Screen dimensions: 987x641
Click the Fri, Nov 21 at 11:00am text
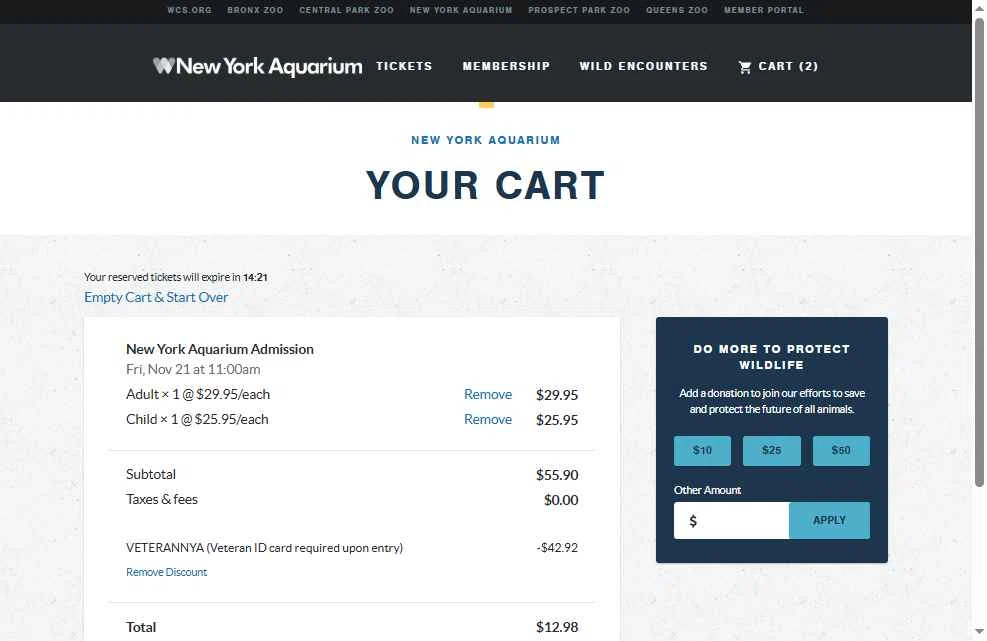(x=193, y=369)
